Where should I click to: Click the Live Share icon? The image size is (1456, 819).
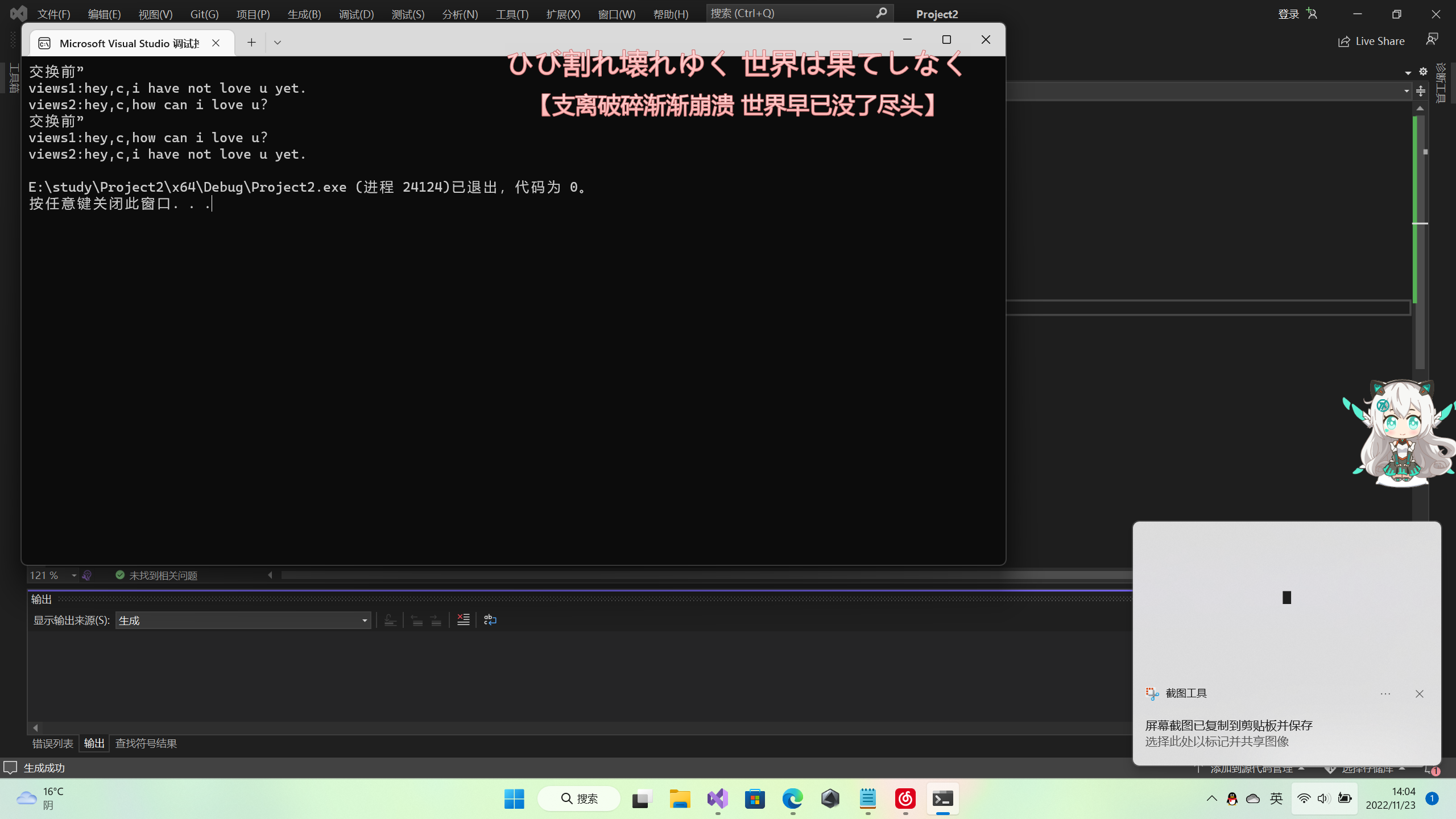point(1344,42)
